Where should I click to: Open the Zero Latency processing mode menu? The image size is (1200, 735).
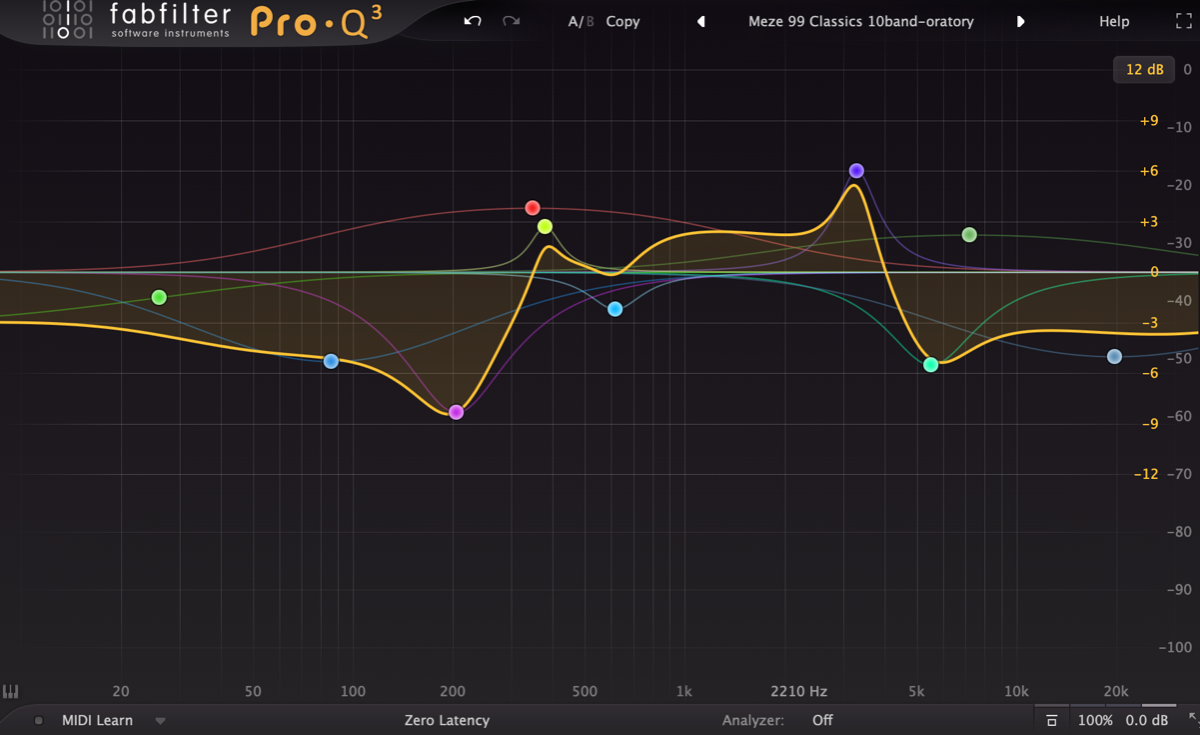[x=447, y=720]
